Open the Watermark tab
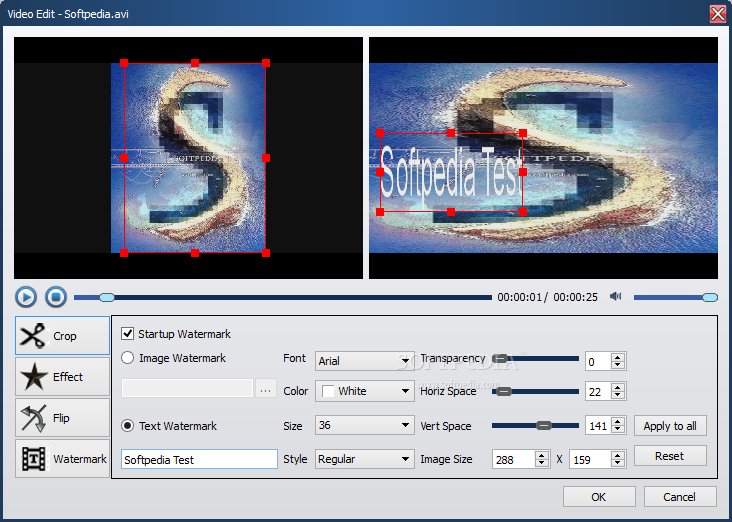 (63, 459)
